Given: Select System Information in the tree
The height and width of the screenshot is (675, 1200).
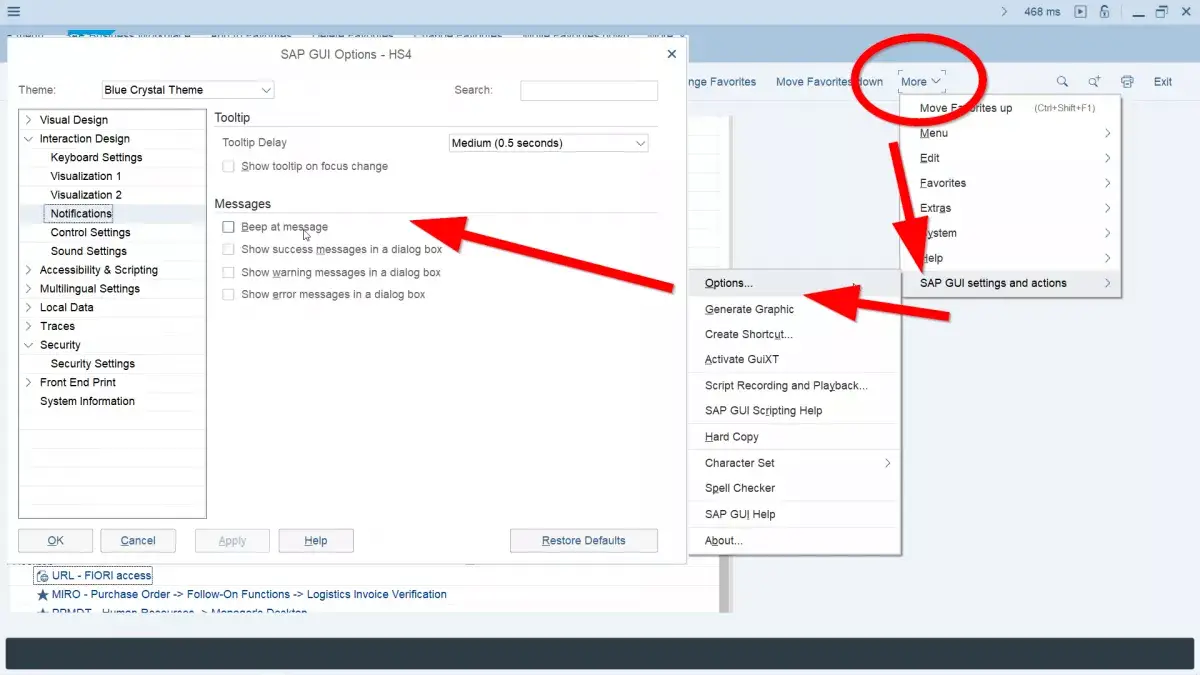Looking at the screenshot, I should (87, 402).
